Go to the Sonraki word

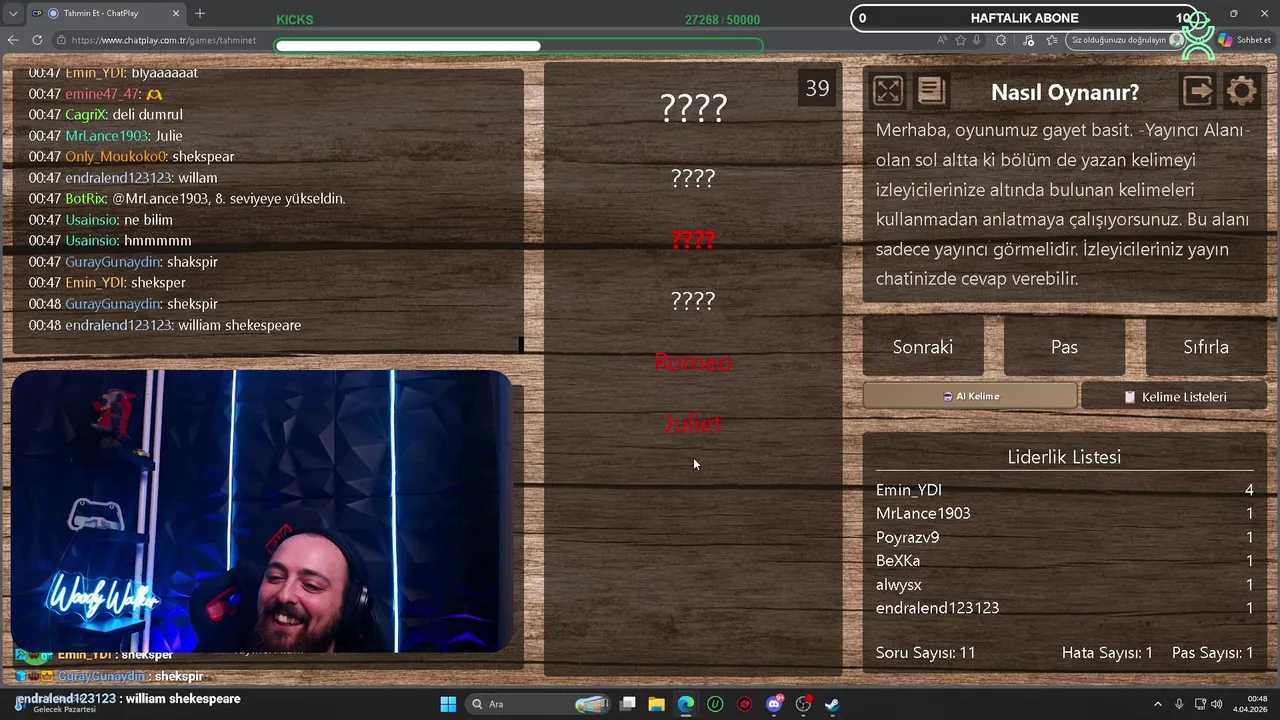click(923, 347)
